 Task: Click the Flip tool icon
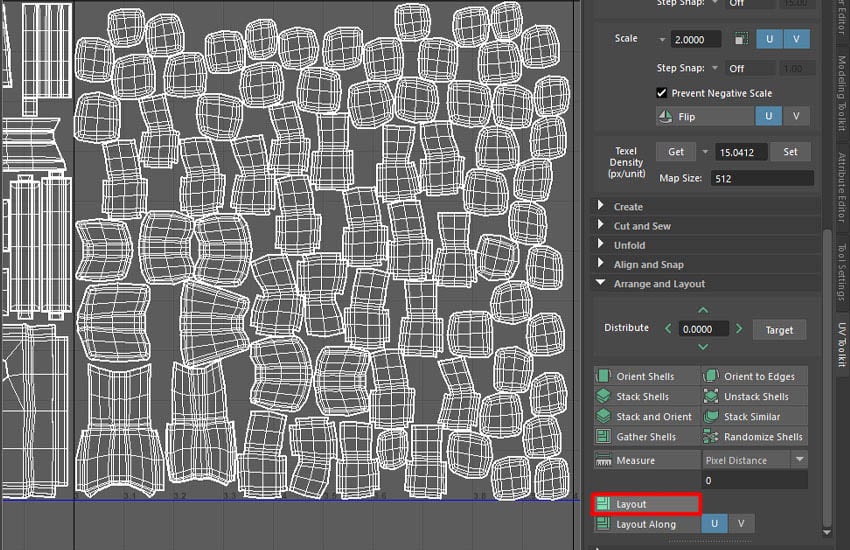coord(665,116)
